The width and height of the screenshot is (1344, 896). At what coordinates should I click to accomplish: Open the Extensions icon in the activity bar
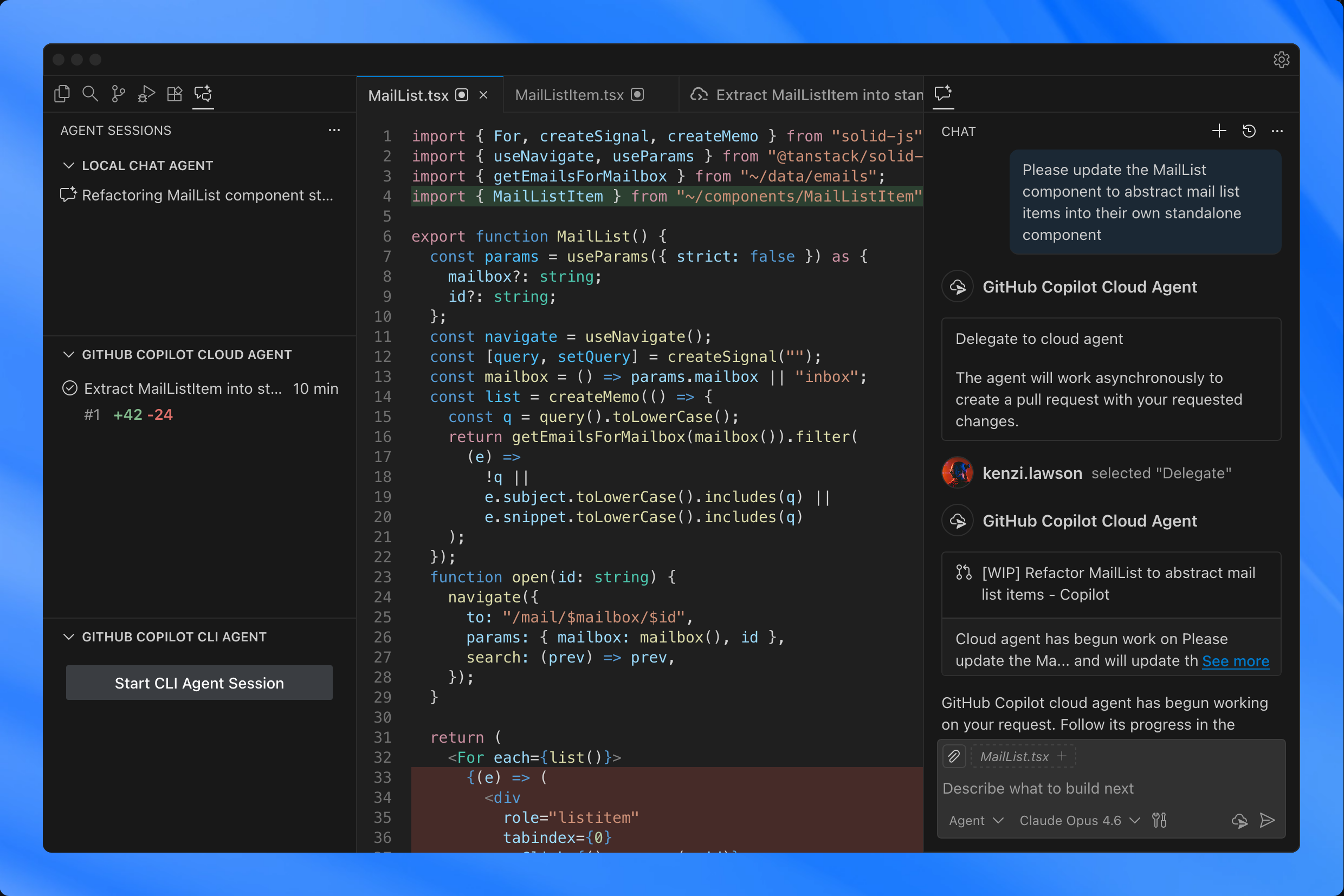pyautogui.click(x=175, y=93)
